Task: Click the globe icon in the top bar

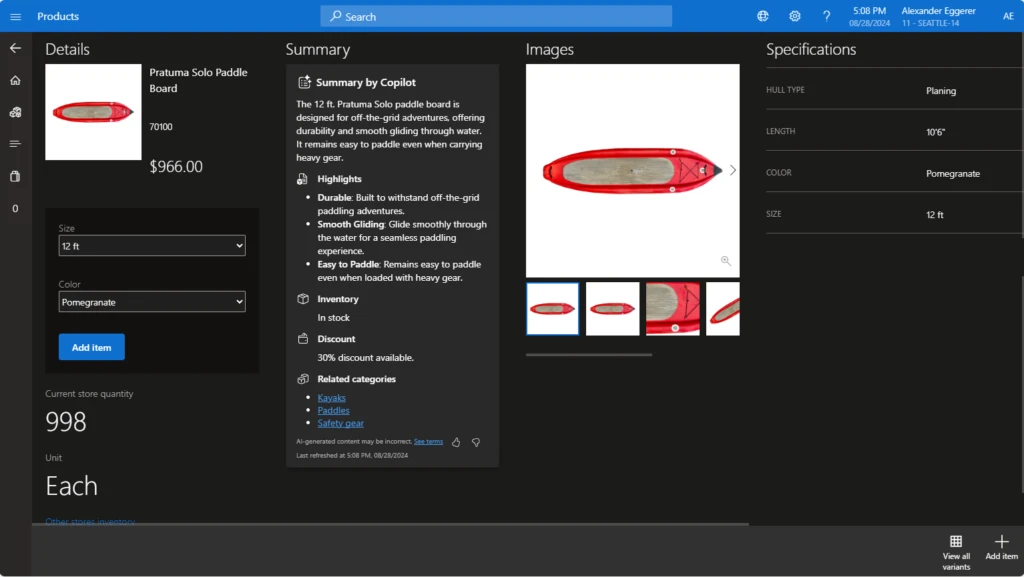Action: [x=762, y=16]
